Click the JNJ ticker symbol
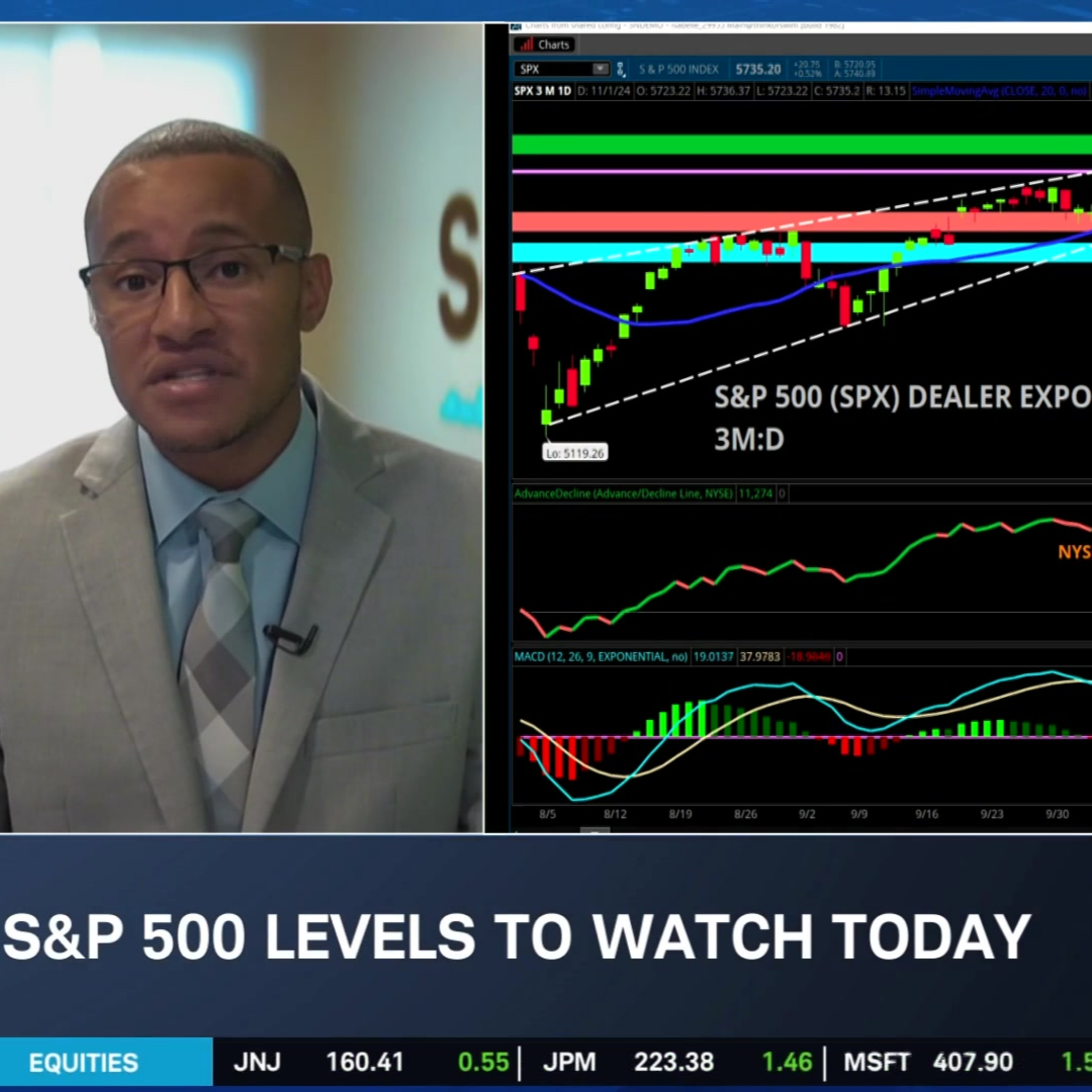This screenshot has height=1092, width=1092. pos(257,1062)
